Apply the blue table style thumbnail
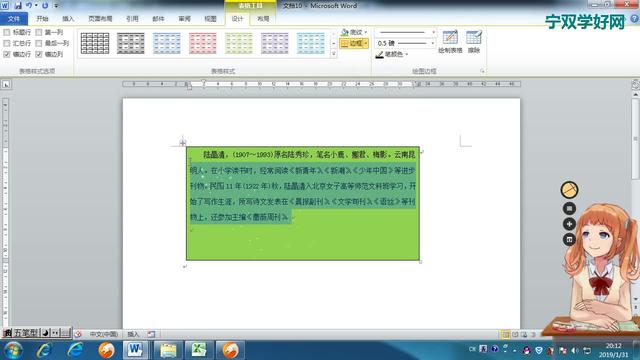The image size is (640, 360). pyautogui.click(x=167, y=43)
